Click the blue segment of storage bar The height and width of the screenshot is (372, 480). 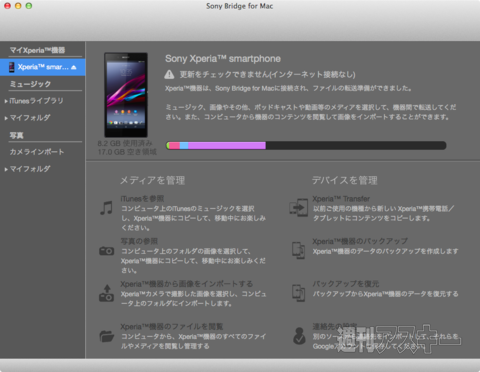184,145
